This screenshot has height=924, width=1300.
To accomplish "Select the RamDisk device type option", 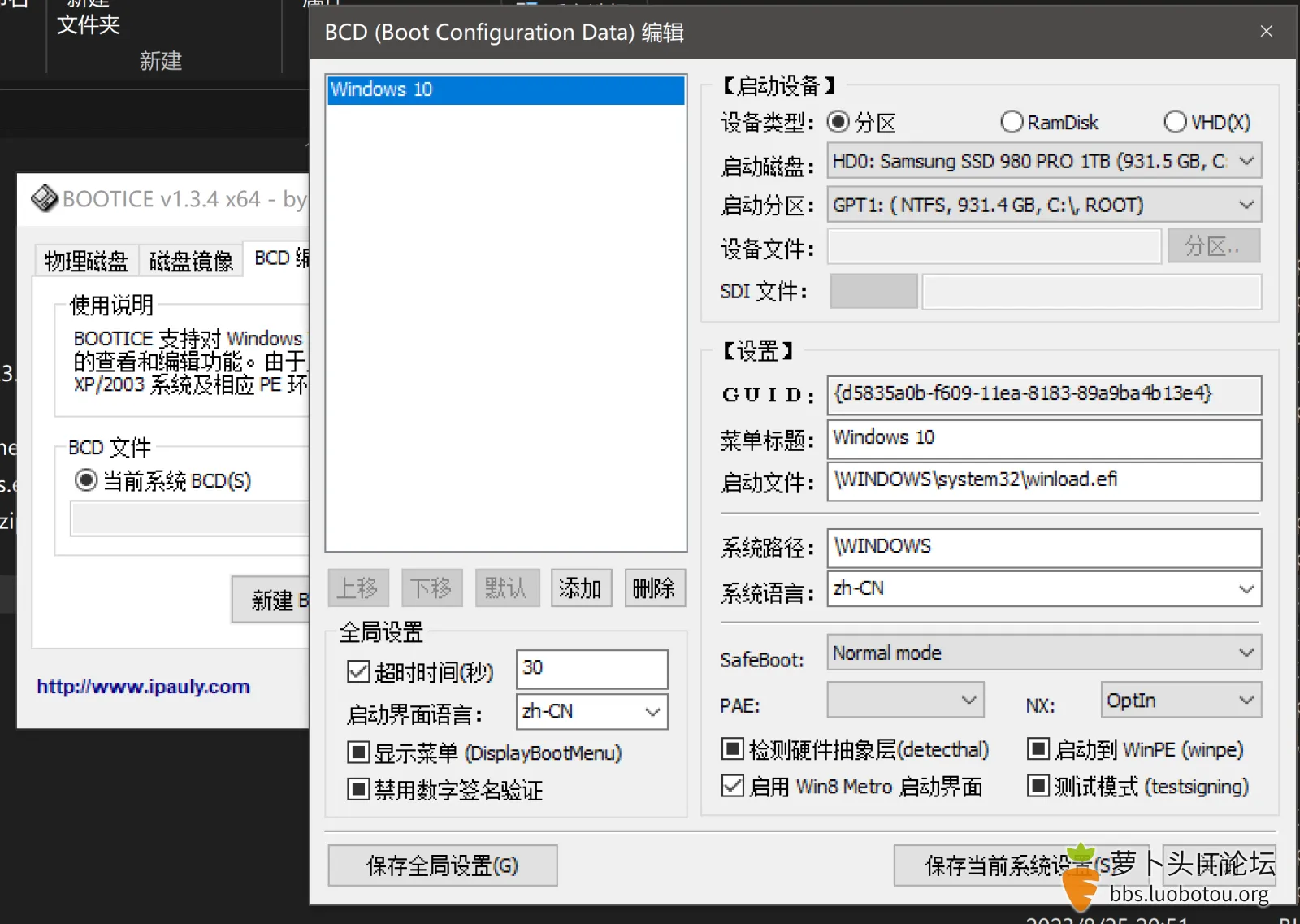I will 1012,122.
